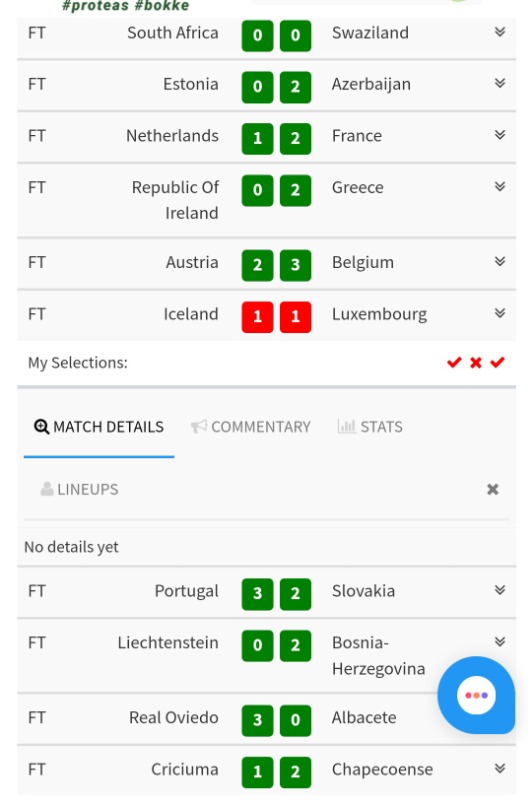
Task: Open the blue chat bubble widget
Action: tap(476, 695)
